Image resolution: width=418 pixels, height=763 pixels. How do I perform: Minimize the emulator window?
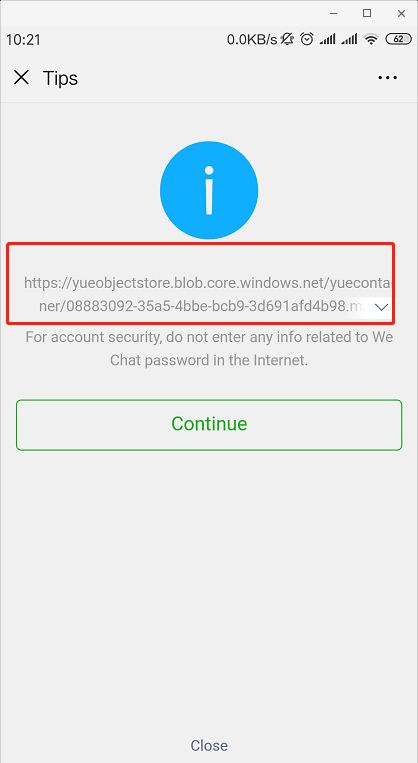[334, 14]
